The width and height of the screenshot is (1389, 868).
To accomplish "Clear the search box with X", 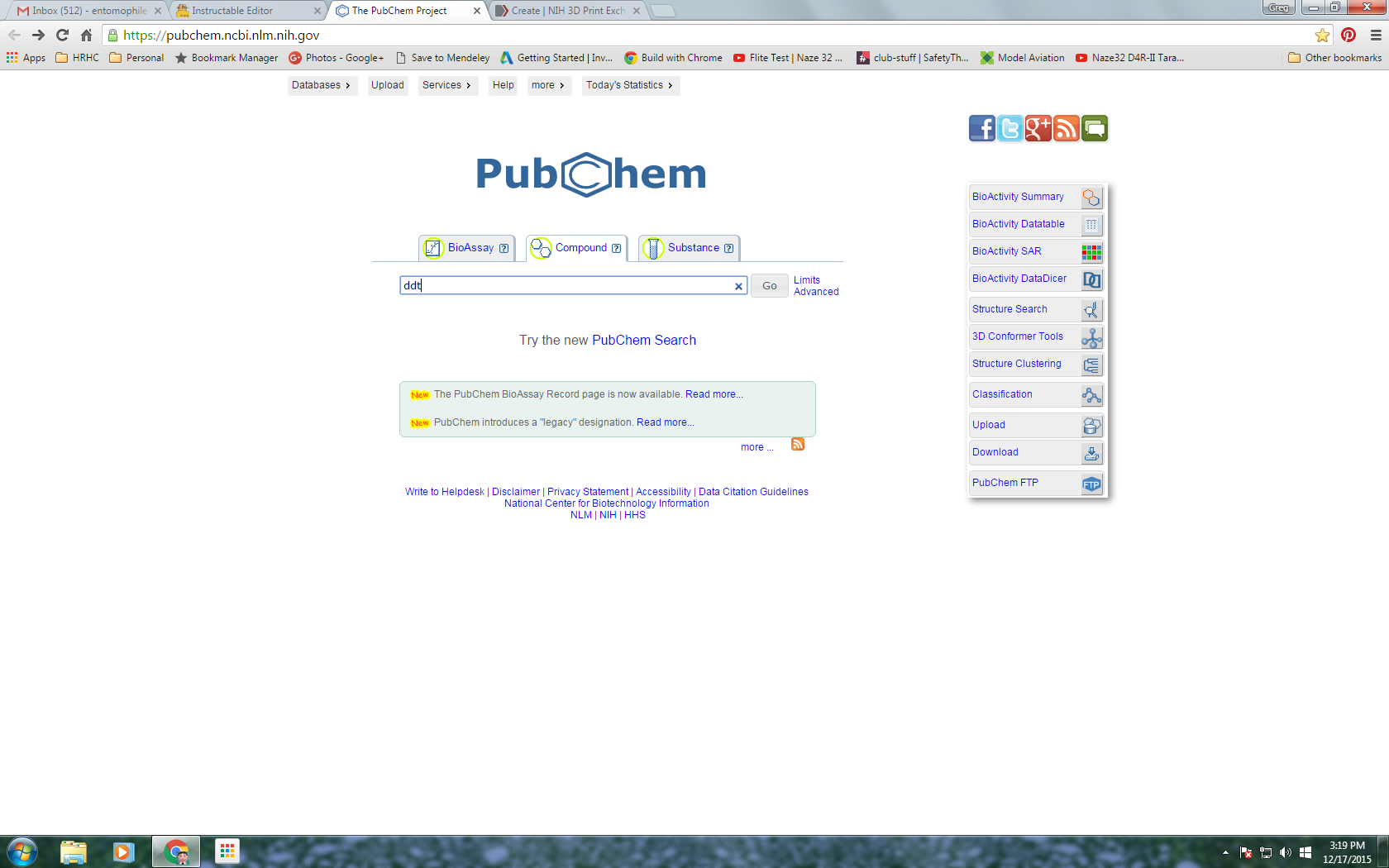I will click(738, 286).
